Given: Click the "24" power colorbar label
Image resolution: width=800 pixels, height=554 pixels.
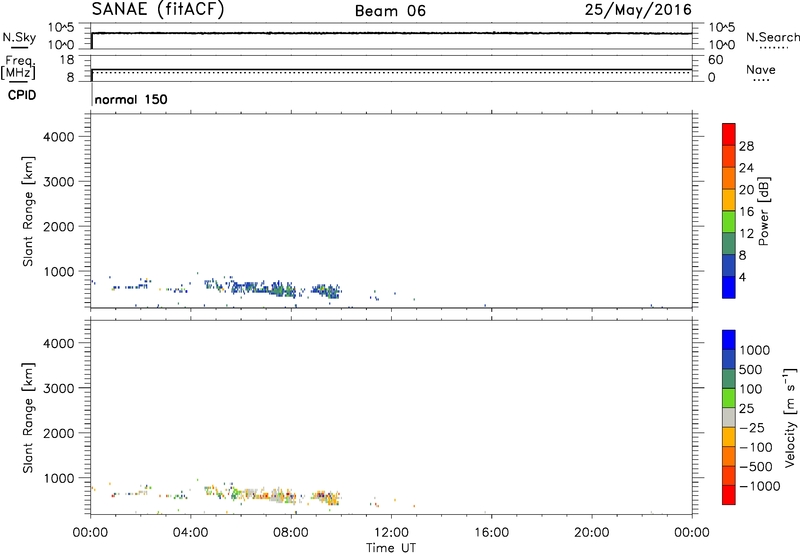Looking at the screenshot, I should tap(746, 168).
